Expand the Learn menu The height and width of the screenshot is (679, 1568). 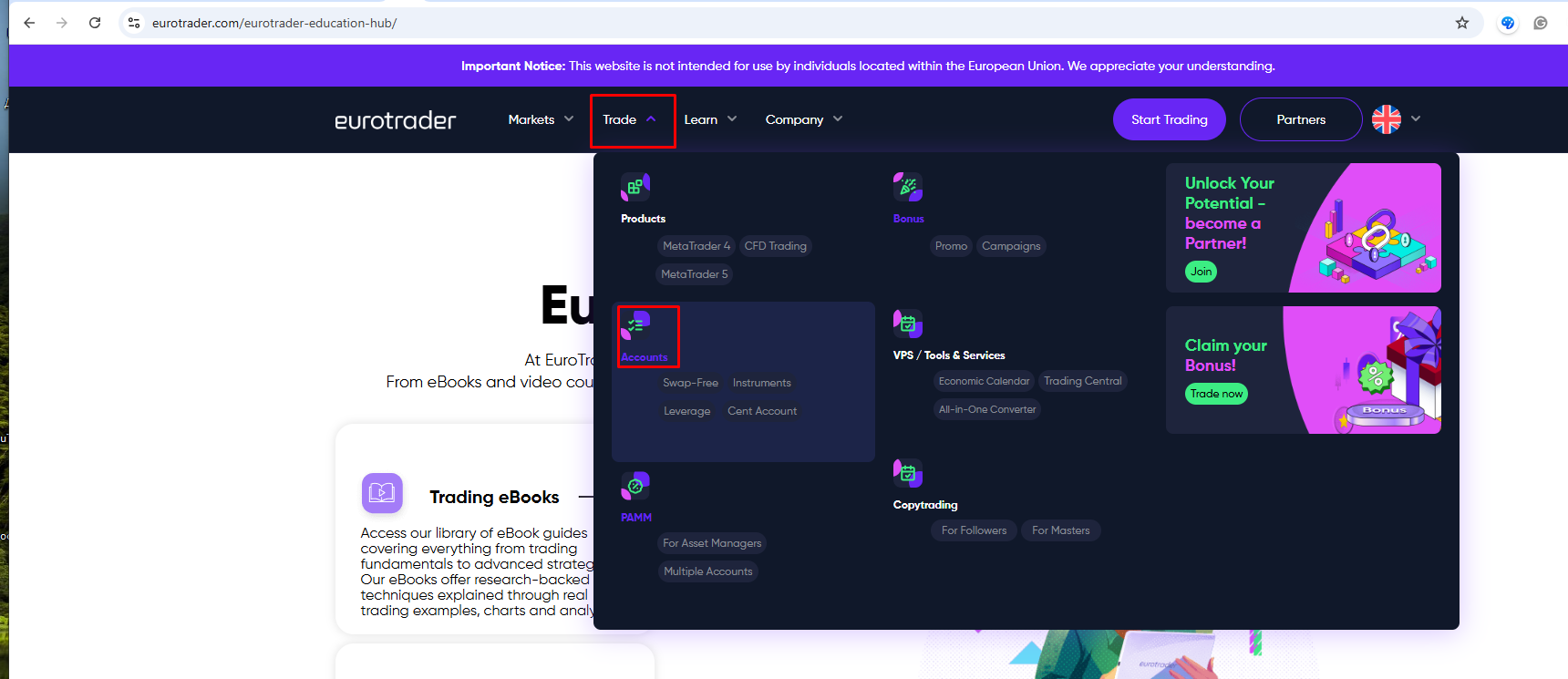click(710, 119)
